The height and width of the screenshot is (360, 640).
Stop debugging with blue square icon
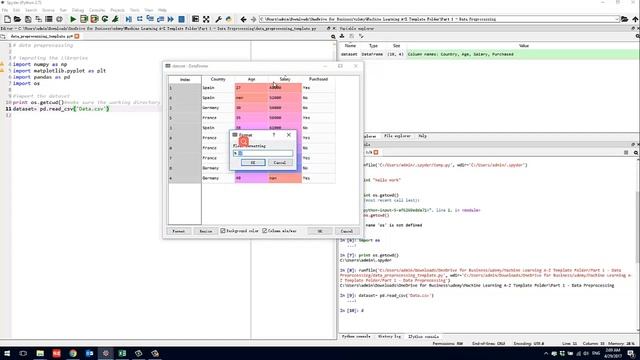tap(182, 19)
